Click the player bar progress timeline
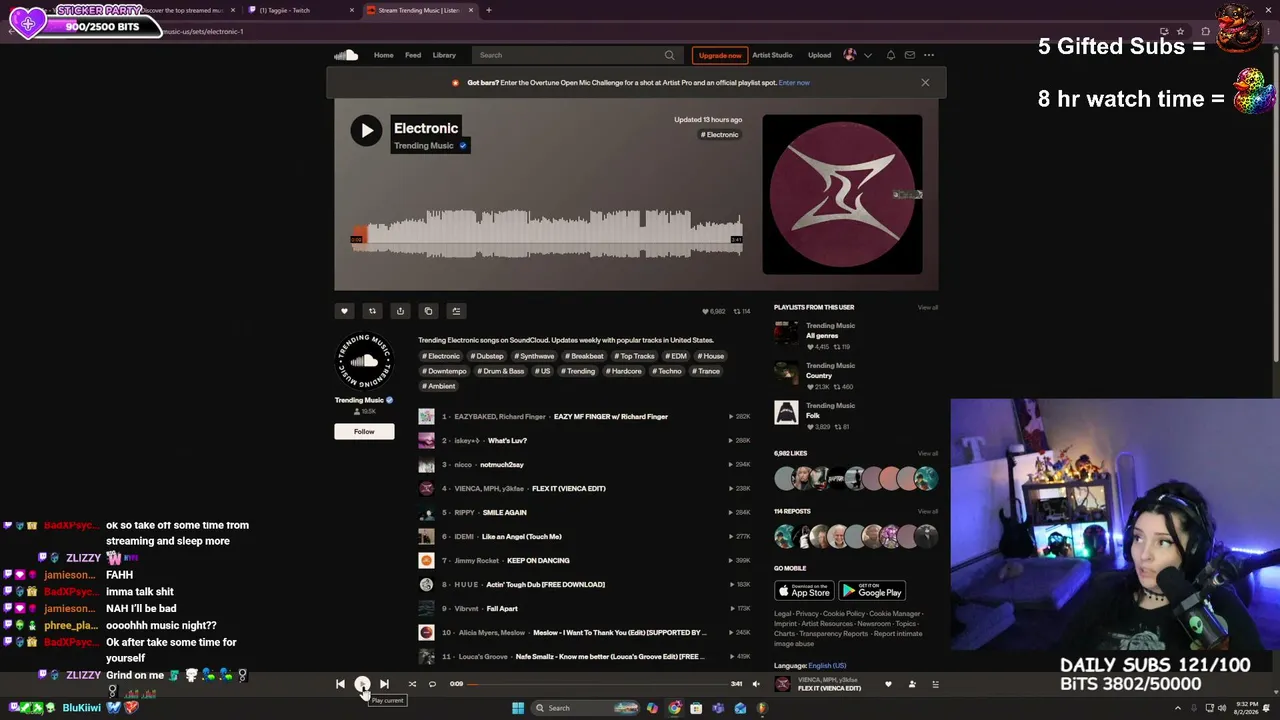Viewport: 1280px width, 720px height. tap(598, 684)
